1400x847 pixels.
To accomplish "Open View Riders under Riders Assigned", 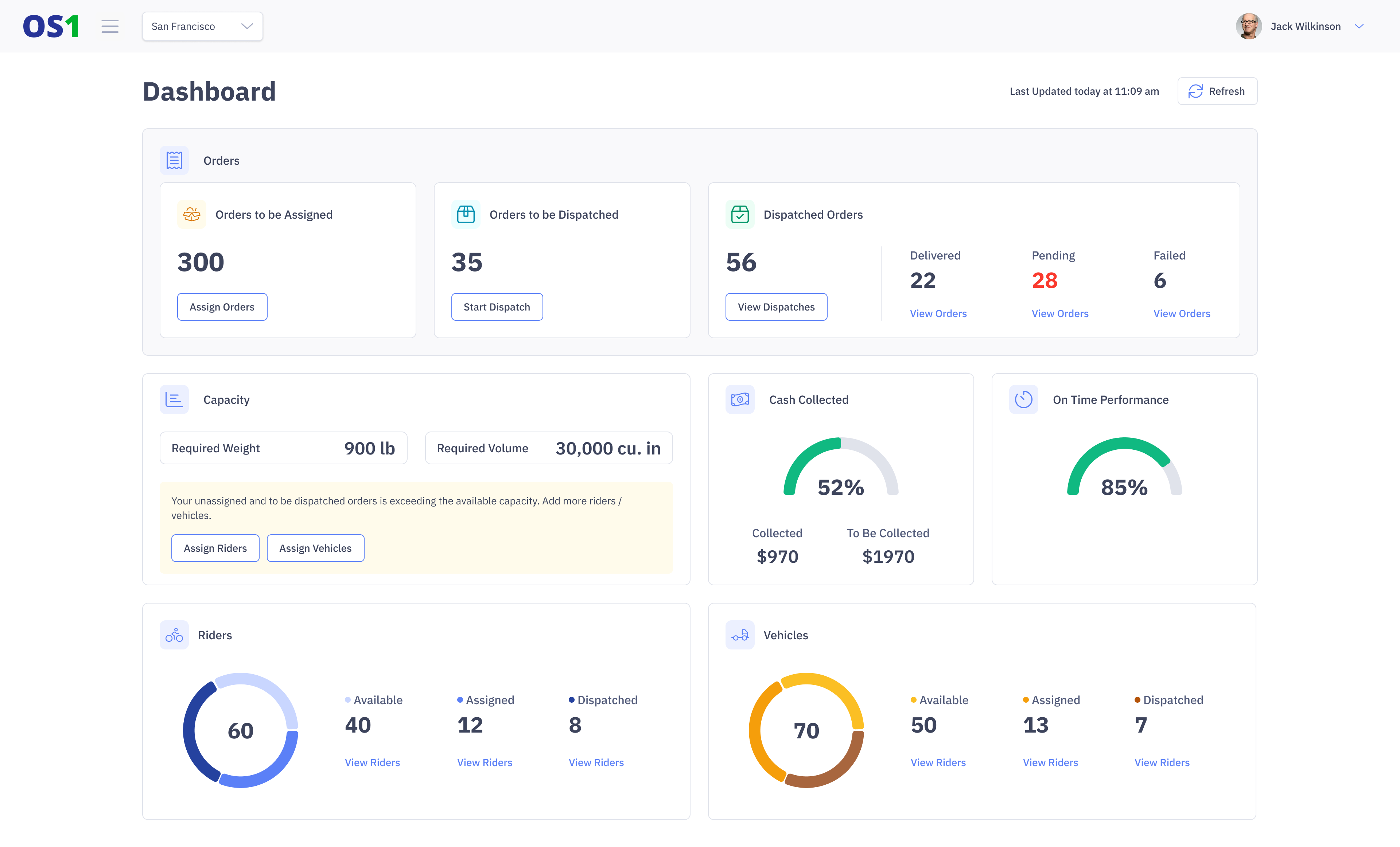I will tap(485, 762).
